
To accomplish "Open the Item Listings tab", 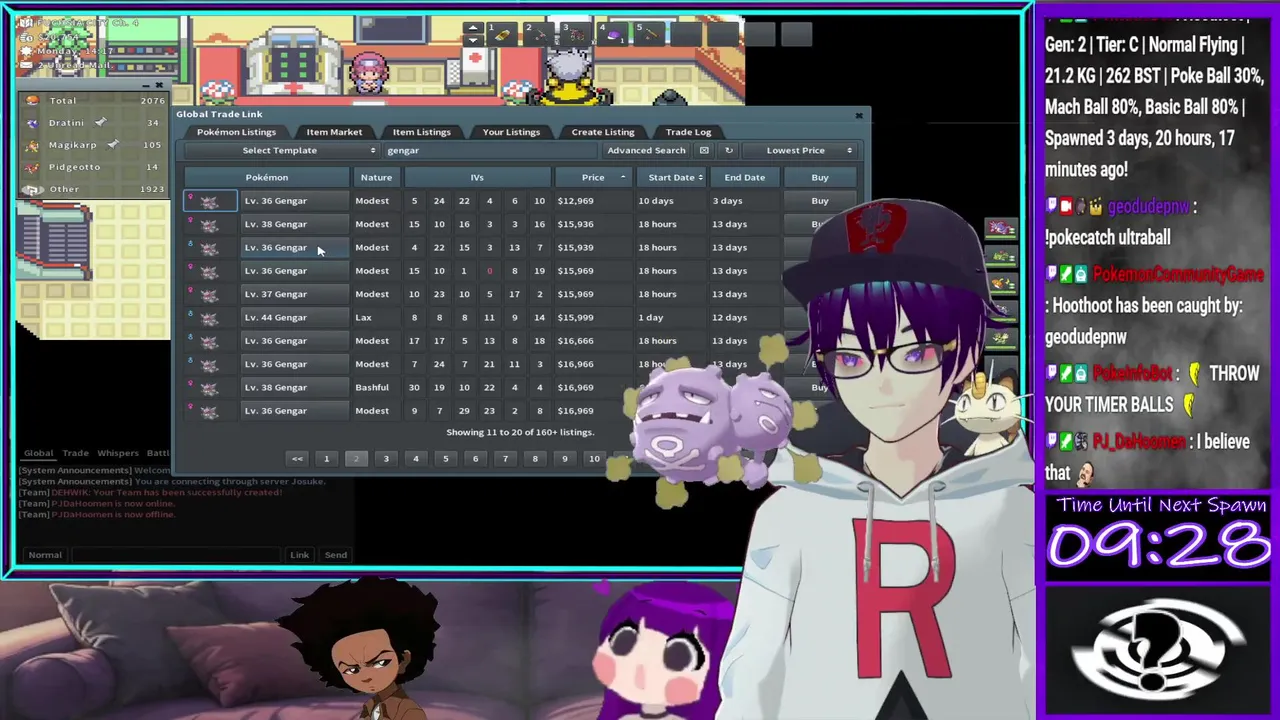I will [x=421, y=132].
